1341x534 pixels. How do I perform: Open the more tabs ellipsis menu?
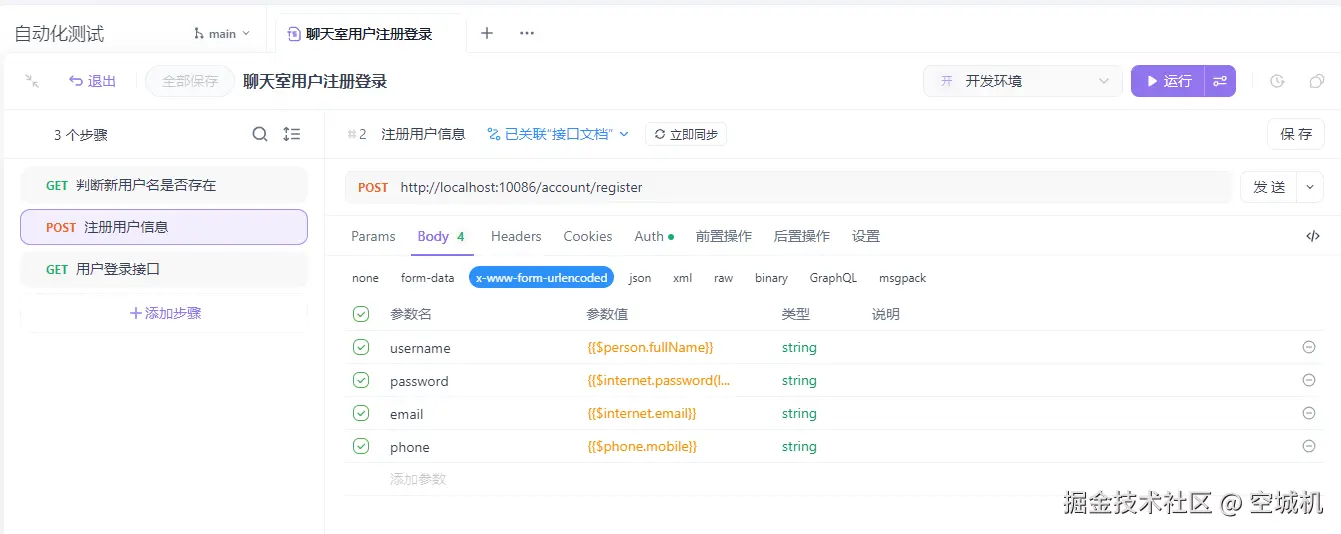coord(527,33)
